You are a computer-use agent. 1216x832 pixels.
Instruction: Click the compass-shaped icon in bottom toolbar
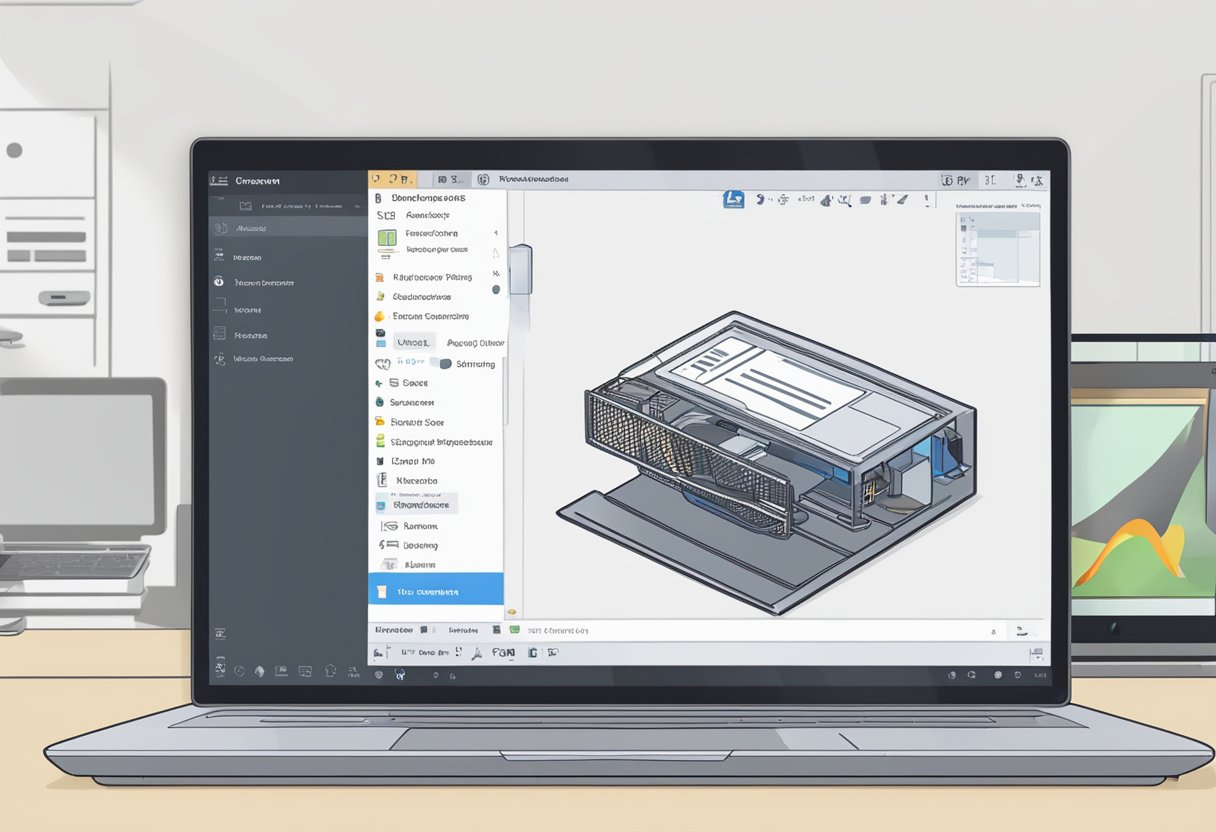pyautogui.click(x=477, y=652)
